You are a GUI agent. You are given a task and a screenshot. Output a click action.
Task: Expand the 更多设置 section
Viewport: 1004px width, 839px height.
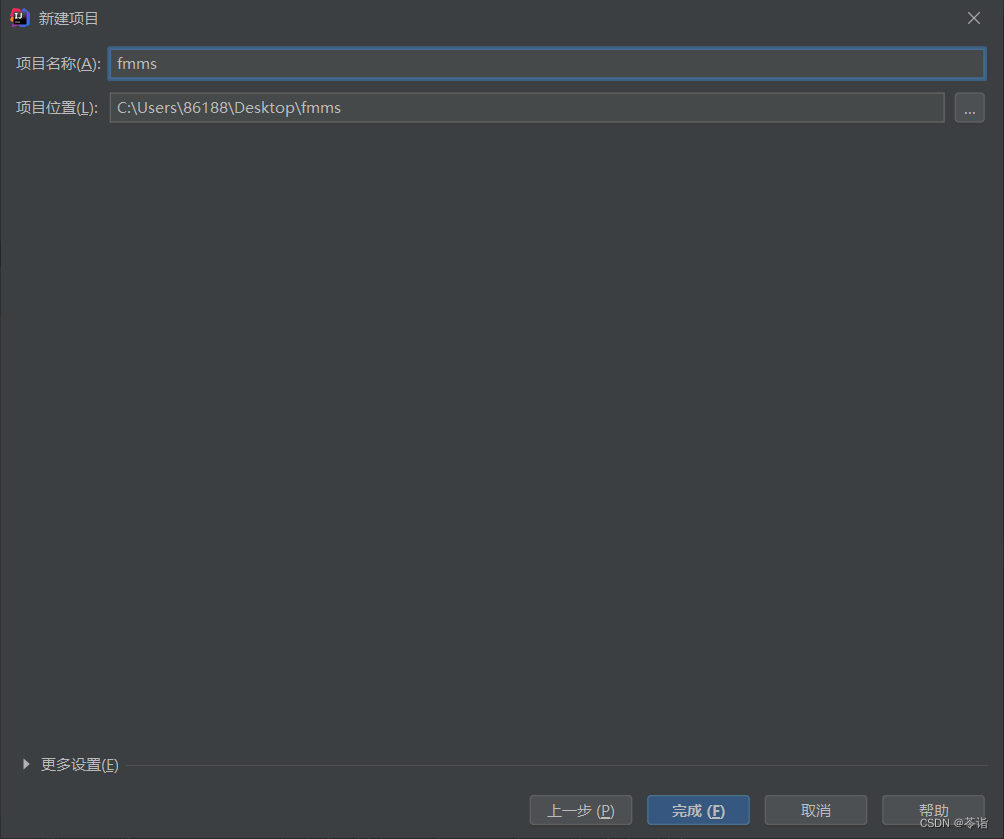click(x=70, y=765)
